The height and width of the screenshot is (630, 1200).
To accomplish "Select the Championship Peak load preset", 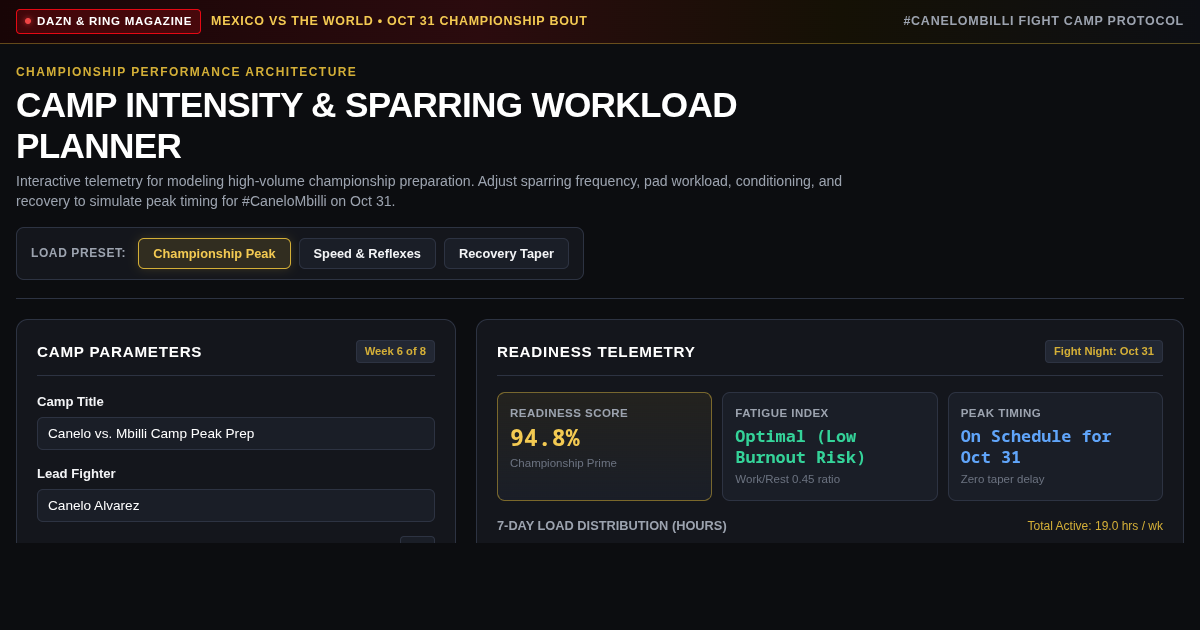I will coord(214,253).
